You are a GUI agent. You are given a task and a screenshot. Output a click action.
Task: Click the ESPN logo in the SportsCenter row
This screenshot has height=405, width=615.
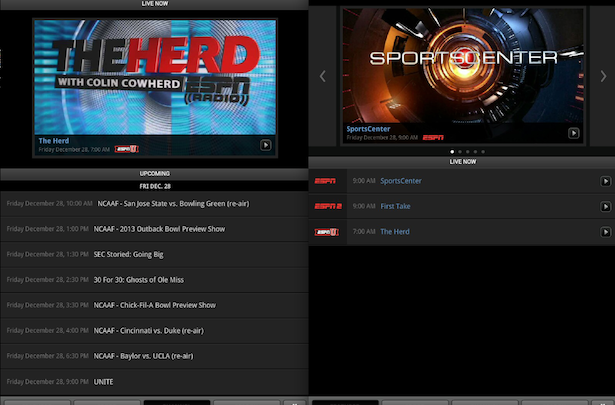coord(325,181)
